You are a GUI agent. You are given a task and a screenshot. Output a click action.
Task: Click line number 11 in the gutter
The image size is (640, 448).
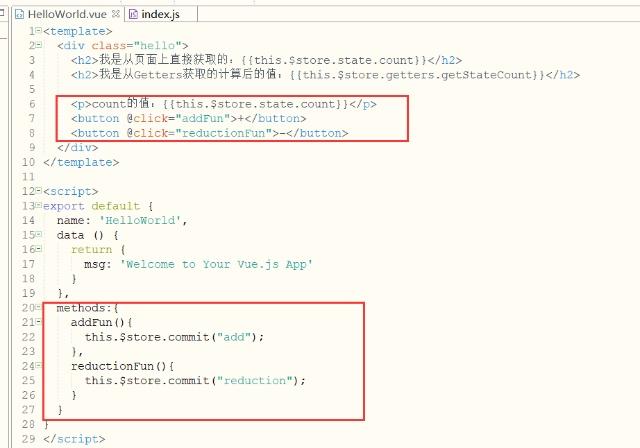point(28,177)
